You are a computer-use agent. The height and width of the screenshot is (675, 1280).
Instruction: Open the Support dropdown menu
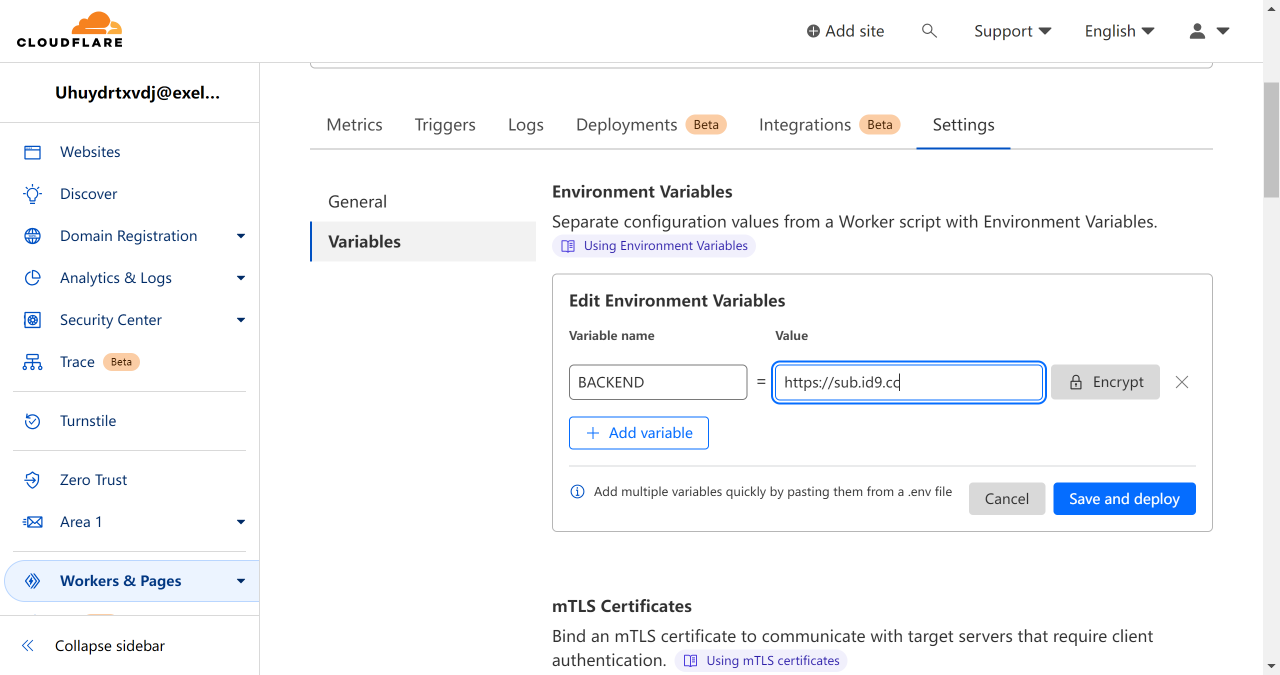pyautogui.click(x=1013, y=31)
